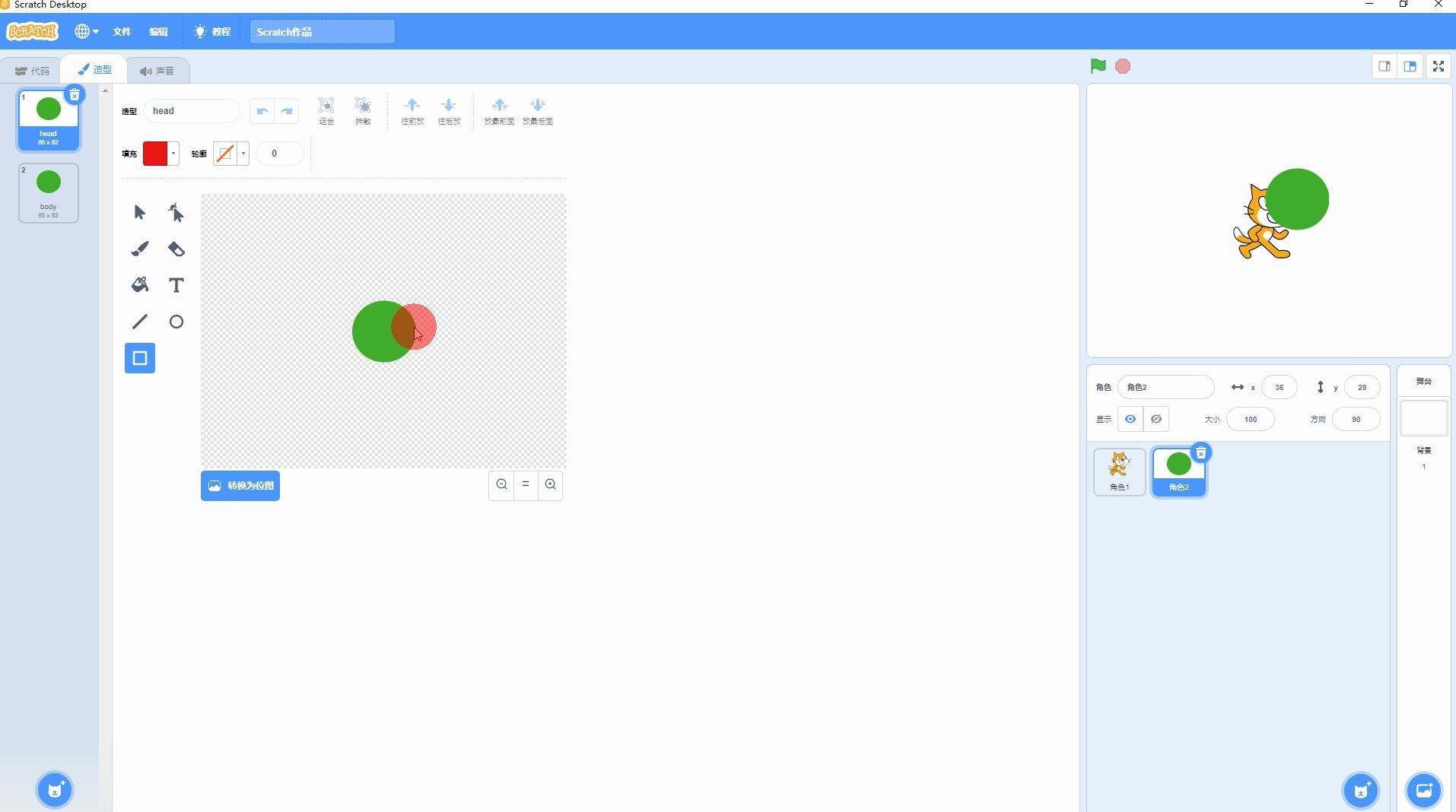Move shape forward (往前放)
Viewport: 1456px width, 812px height.
(x=412, y=111)
